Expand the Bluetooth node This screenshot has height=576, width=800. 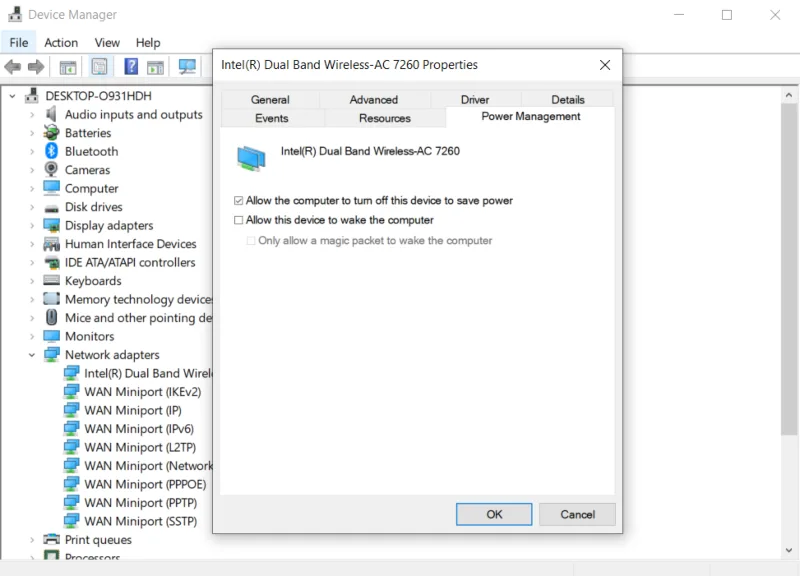click(x=32, y=152)
